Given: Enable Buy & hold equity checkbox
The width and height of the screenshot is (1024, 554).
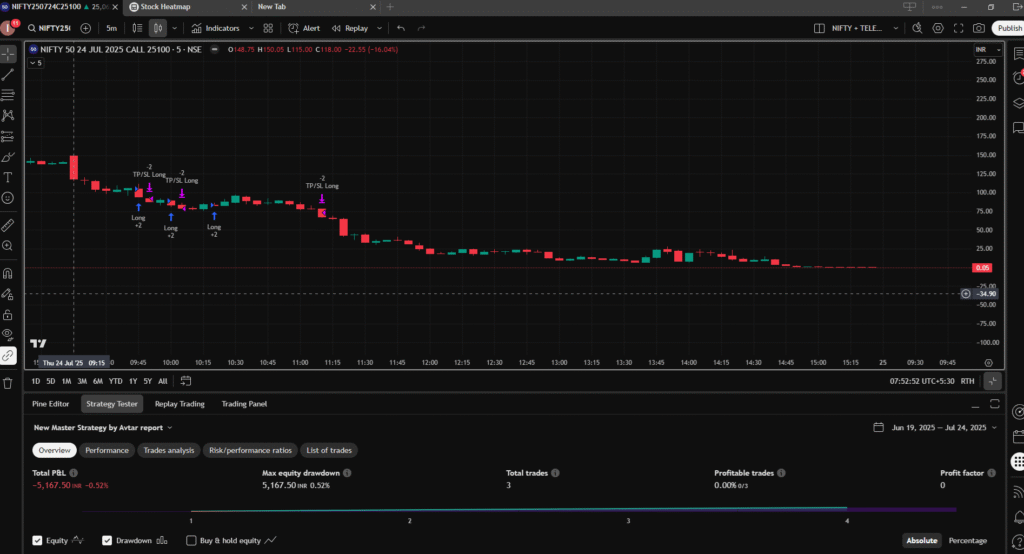Looking at the screenshot, I should tap(191, 540).
